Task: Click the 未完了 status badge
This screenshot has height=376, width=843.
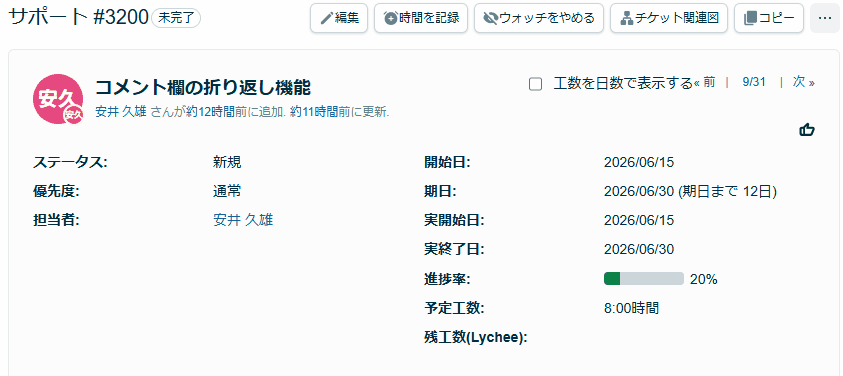Action: pos(176,18)
